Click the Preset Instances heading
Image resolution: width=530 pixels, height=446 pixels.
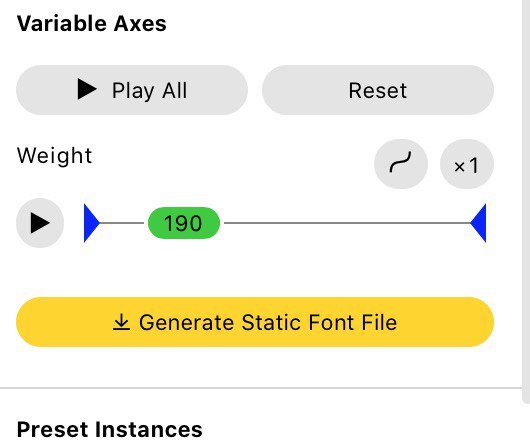pyautogui.click(x=110, y=429)
